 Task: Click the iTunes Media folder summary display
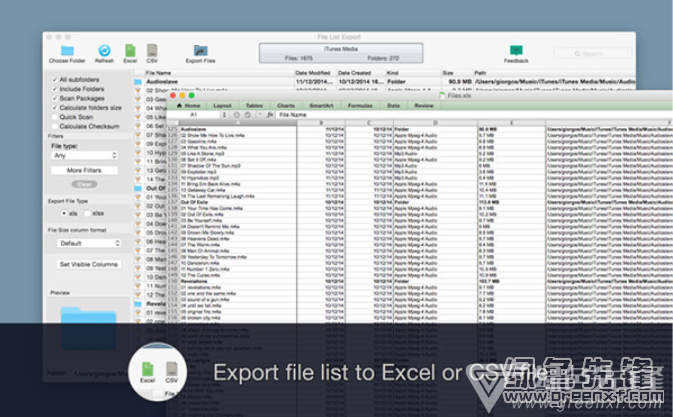tap(341, 53)
